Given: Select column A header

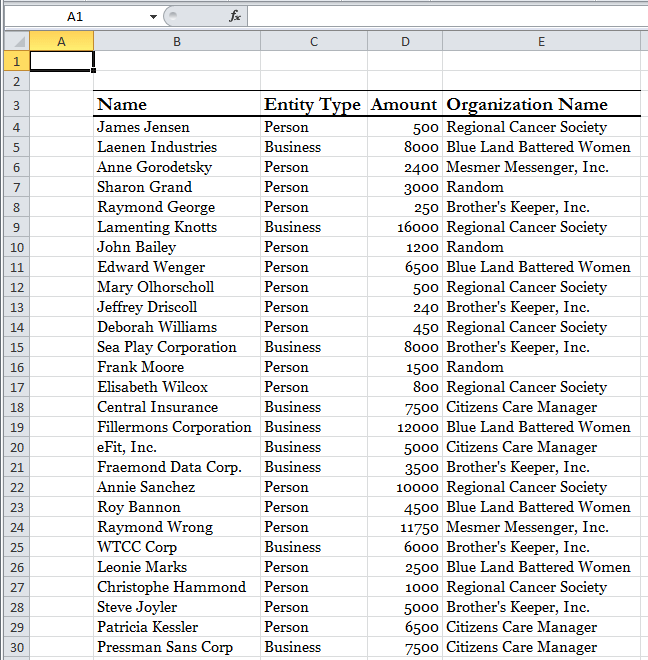Looking at the screenshot, I should 61,41.
